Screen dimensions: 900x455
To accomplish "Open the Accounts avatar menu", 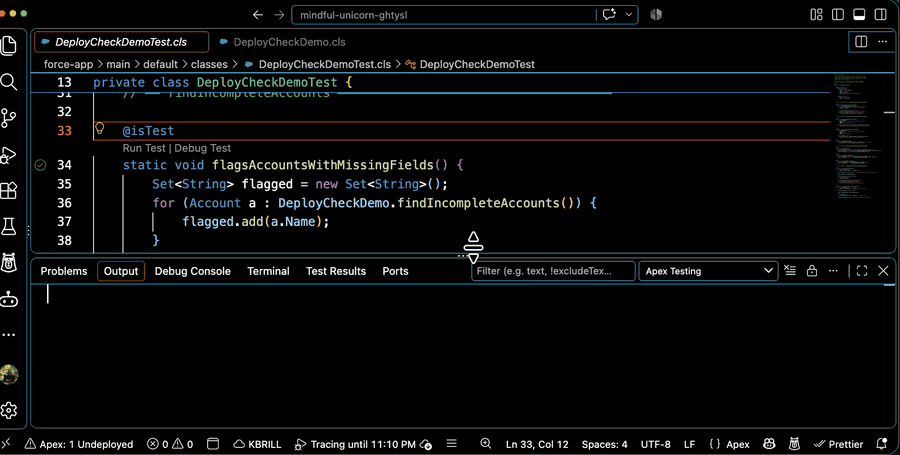I will coord(9,374).
